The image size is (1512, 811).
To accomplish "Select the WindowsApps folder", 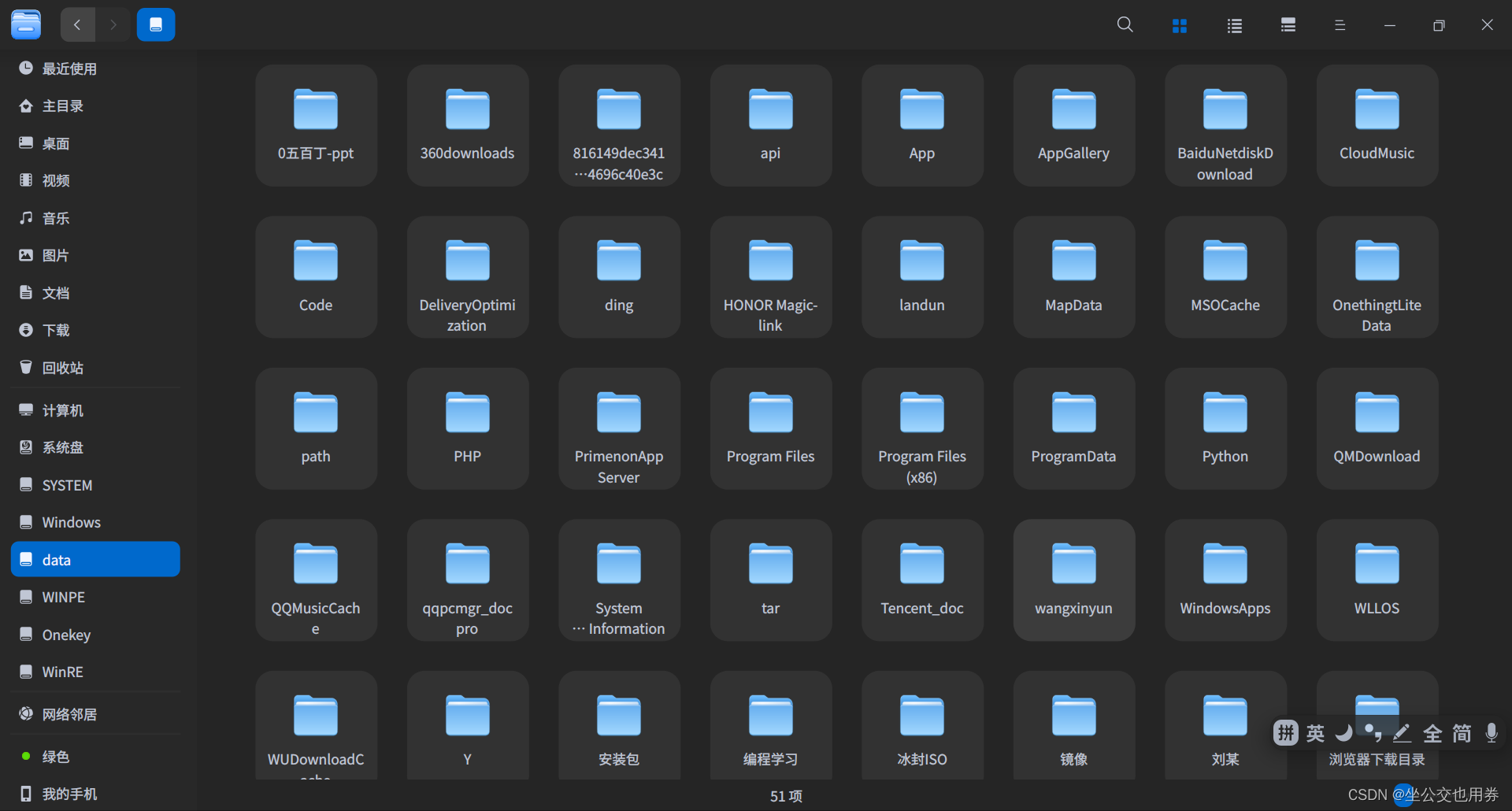I will pyautogui.click(x=1225, y=580).
